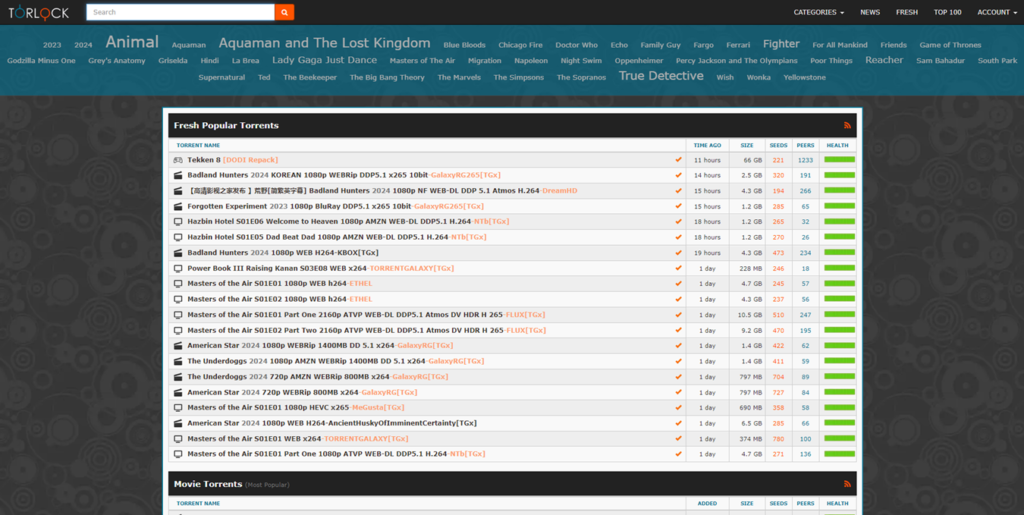The width and height of the screenshot is (1024, 515).
Task: Open the Oppenheimer tag link
Action: point(639,61)
